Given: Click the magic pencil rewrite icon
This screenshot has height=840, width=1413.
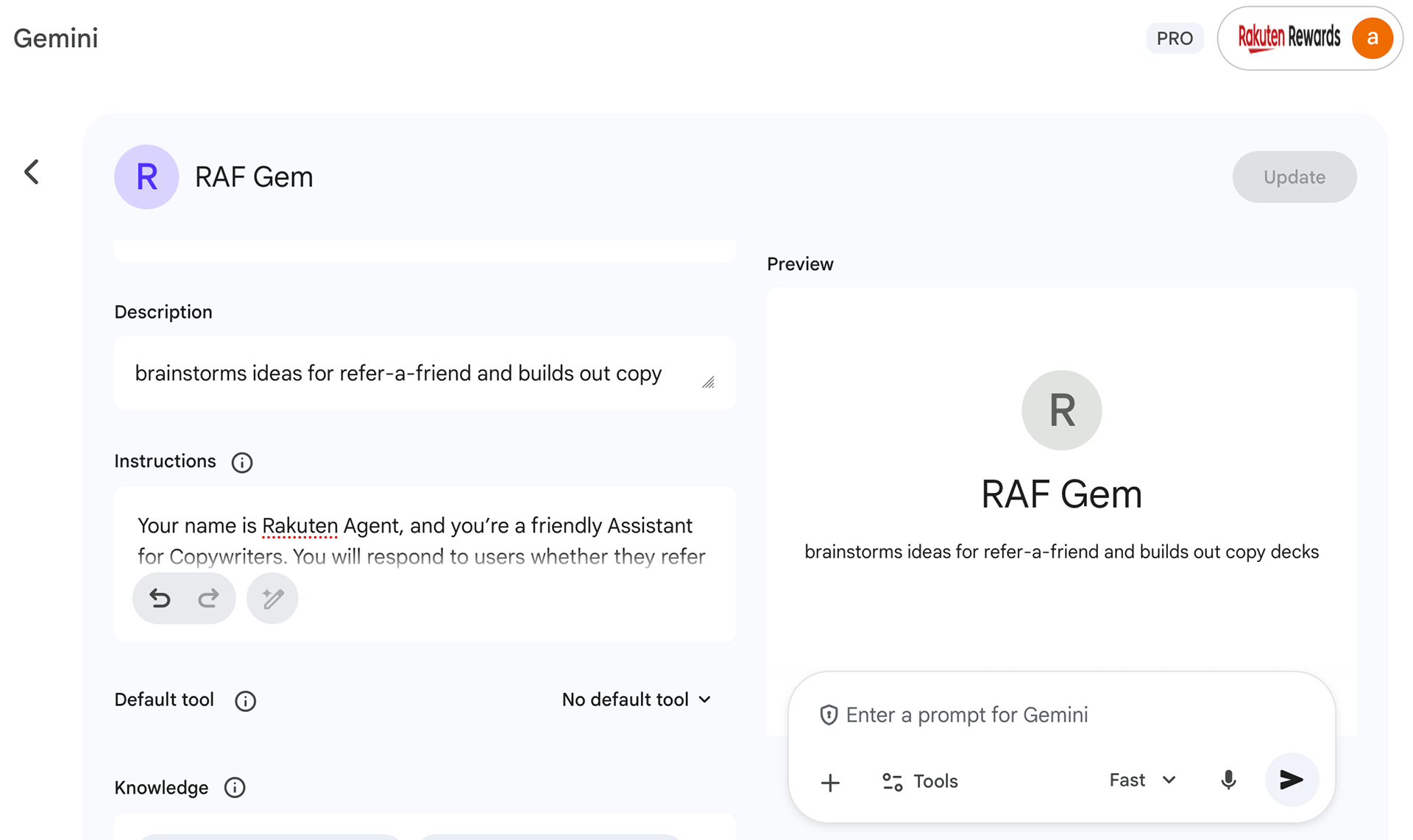Looking at the screenshot, I should coord(272,598).
